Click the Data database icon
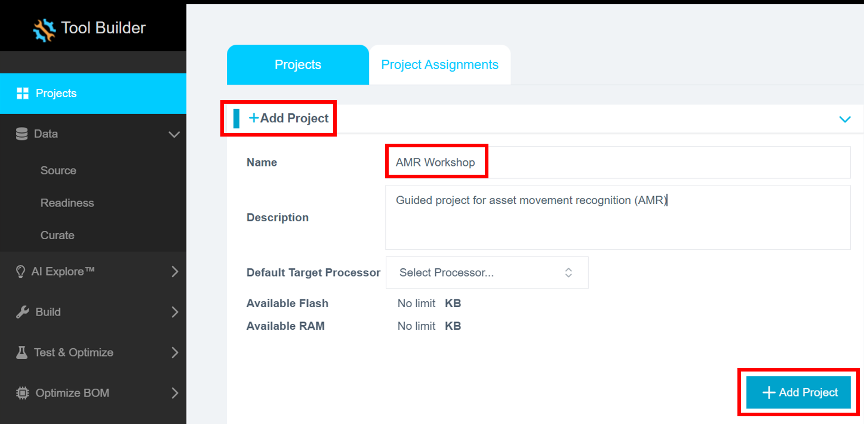Screen dimensions: 864x424 tap(22, 134)
